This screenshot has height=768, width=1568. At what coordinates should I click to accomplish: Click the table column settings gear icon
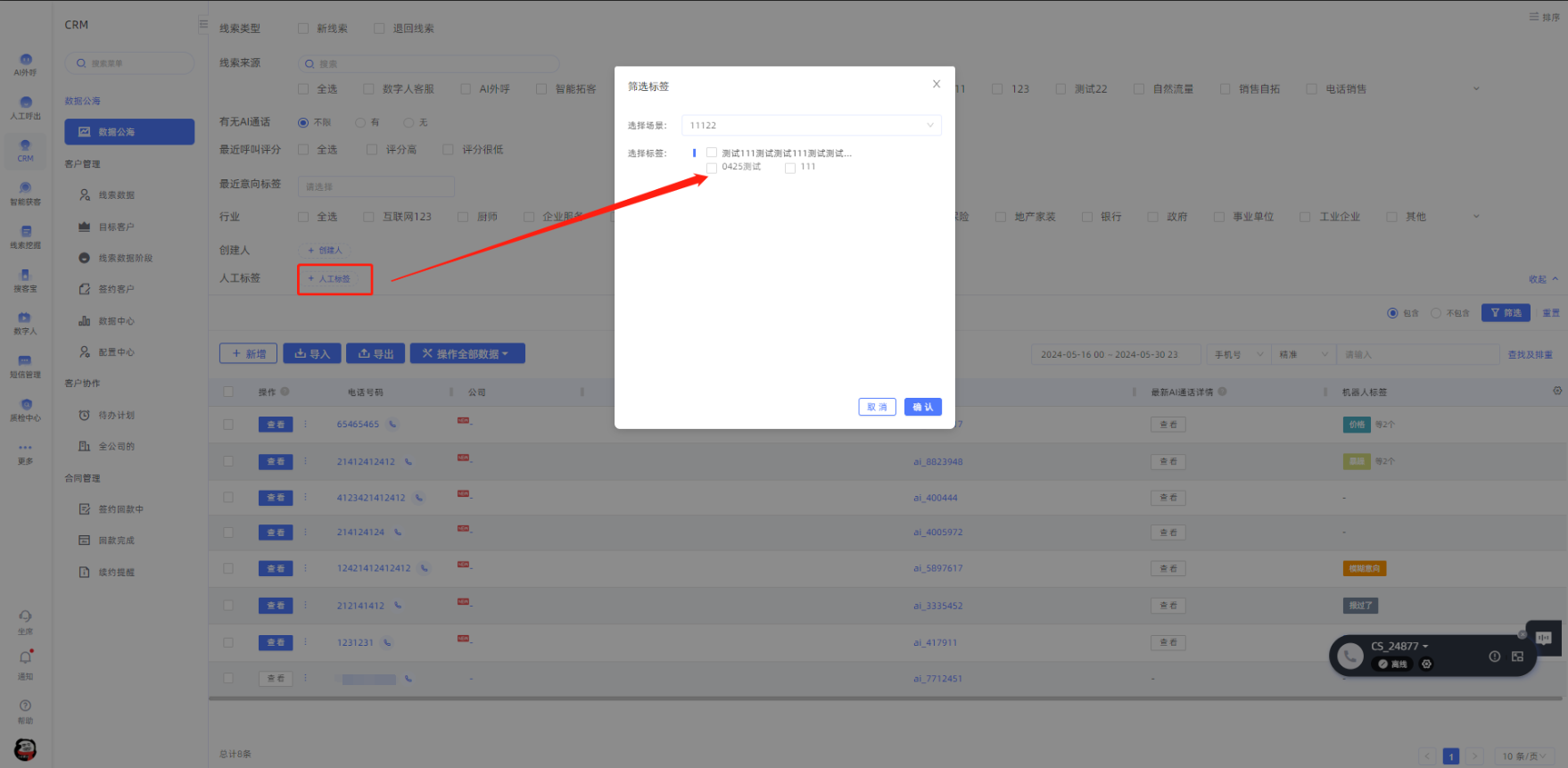(1557, 391)
